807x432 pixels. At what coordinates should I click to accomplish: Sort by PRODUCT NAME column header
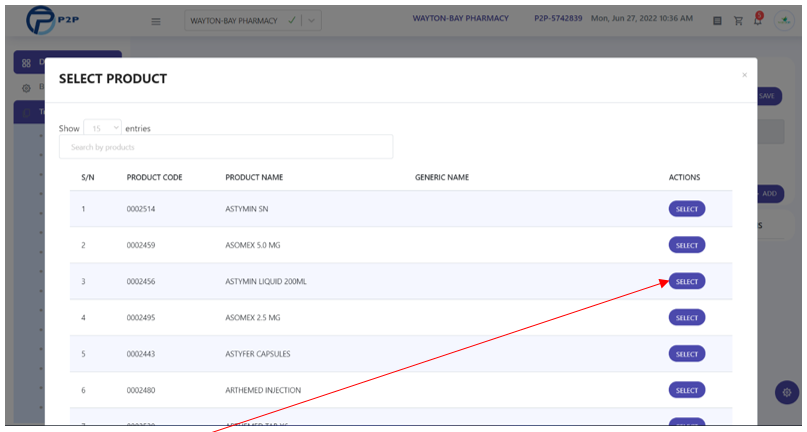254,177
